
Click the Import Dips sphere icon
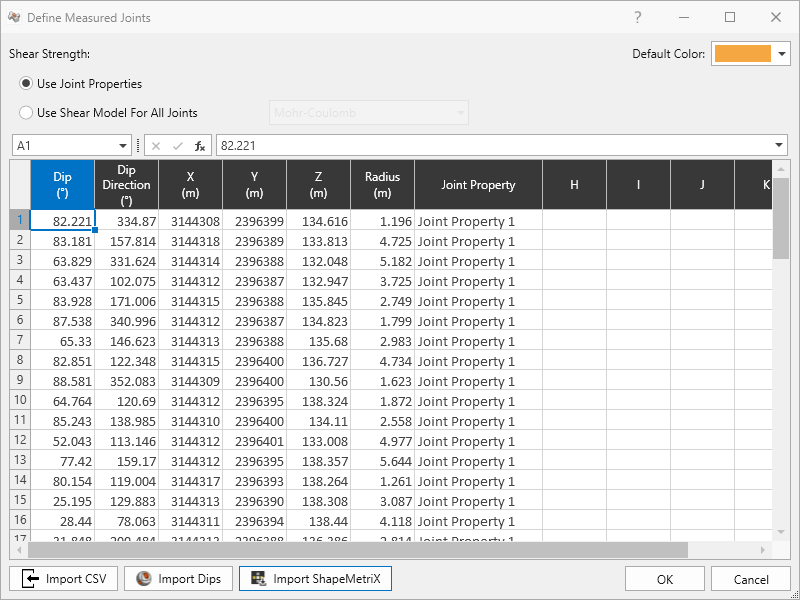(144, 579)
